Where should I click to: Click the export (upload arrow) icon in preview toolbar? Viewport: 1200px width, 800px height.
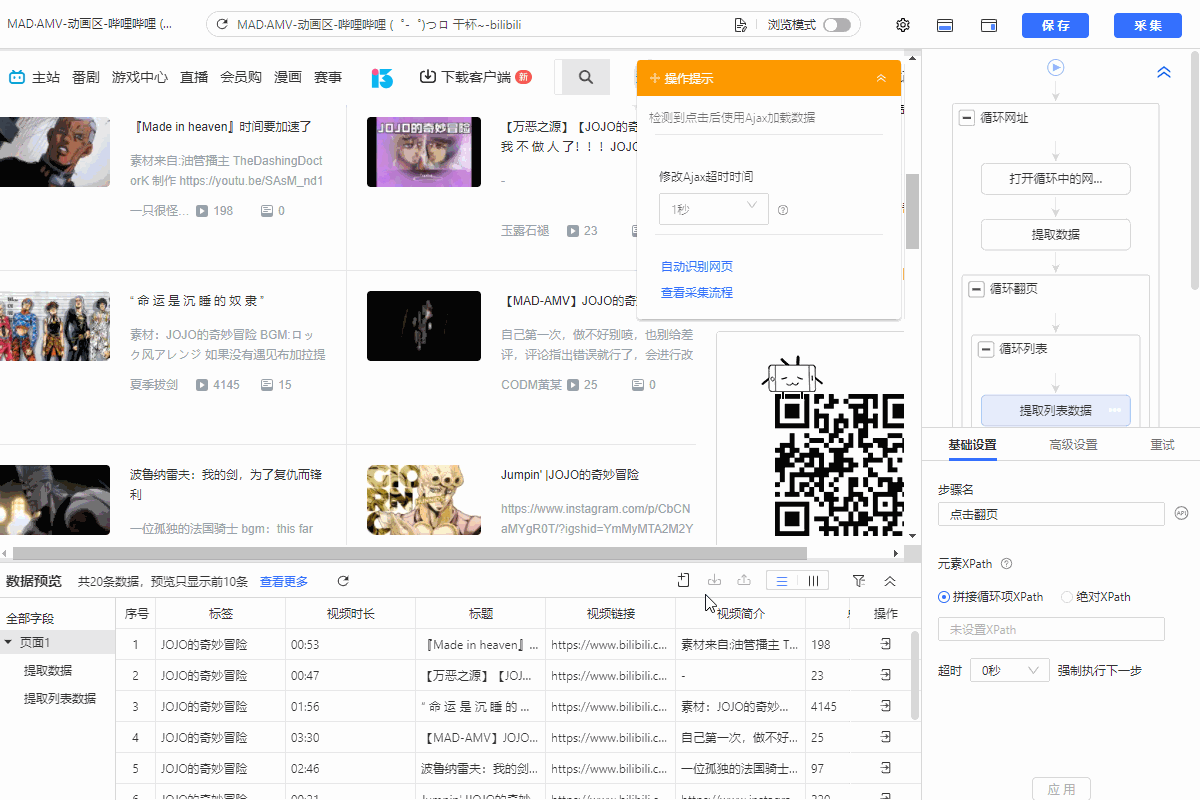[743, 580]
